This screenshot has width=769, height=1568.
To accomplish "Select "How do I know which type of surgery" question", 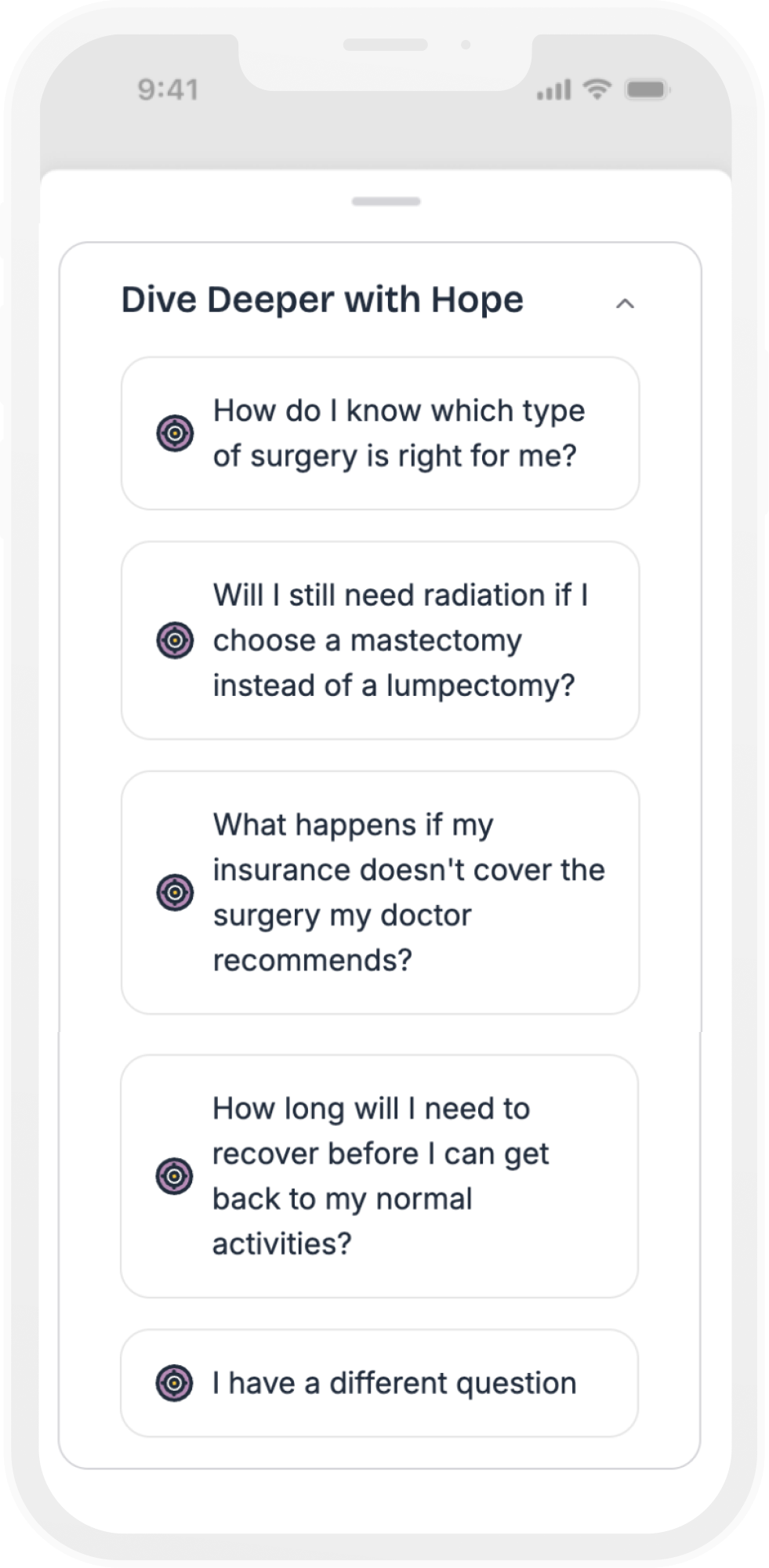I will [398, 433].
